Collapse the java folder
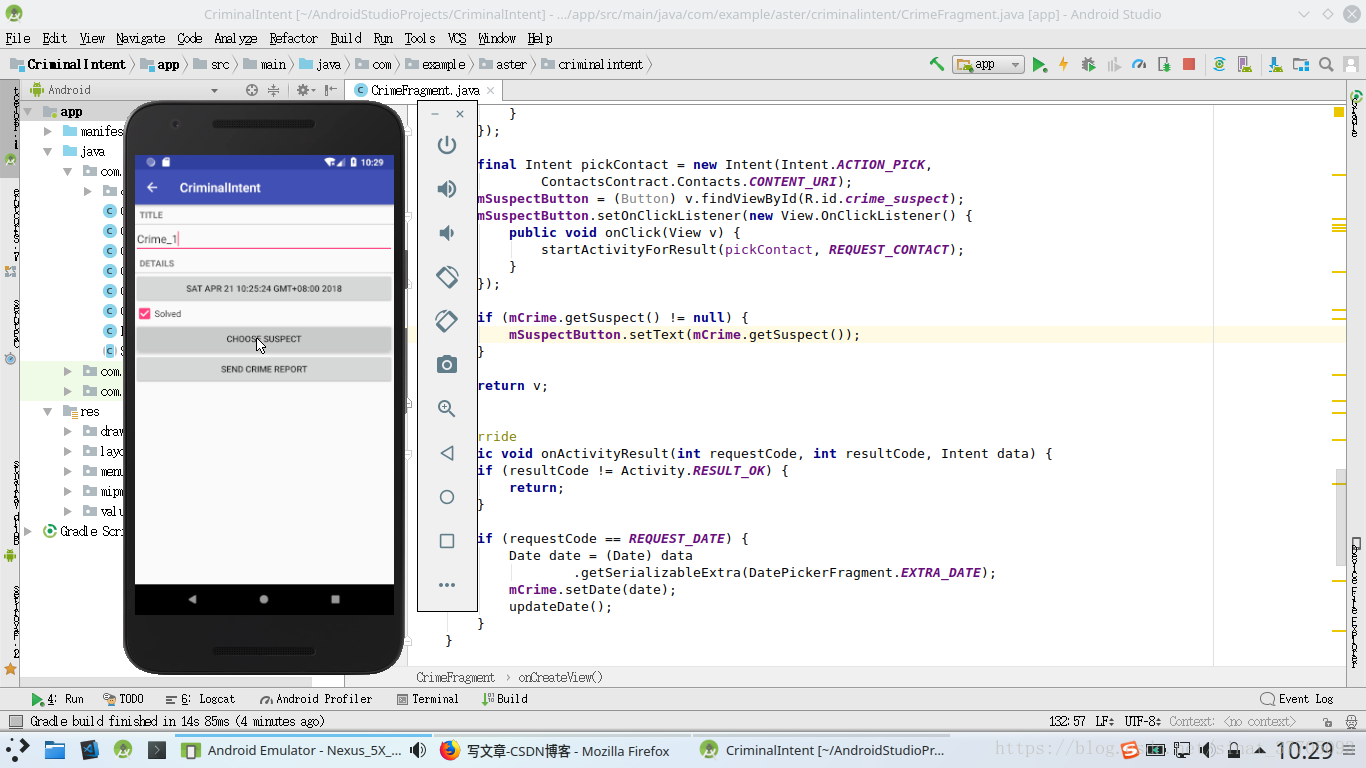 pos(48,152)
